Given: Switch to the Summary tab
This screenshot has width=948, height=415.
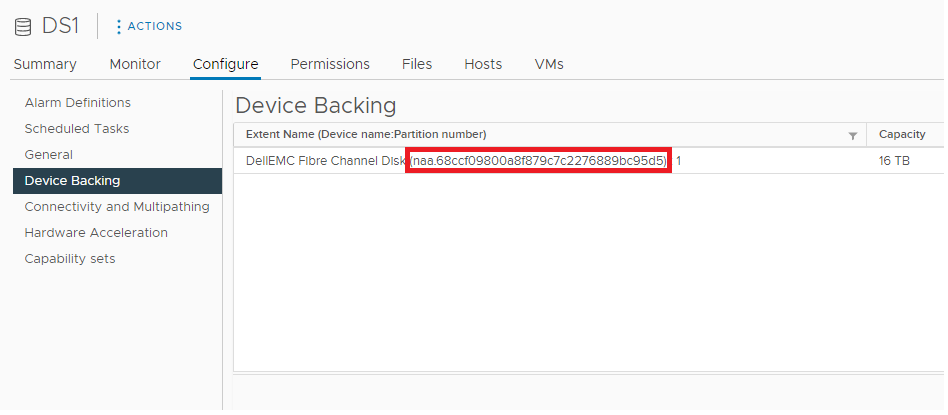Looking at the screenshot, I should pyautogui.click(x=45, y=64).
